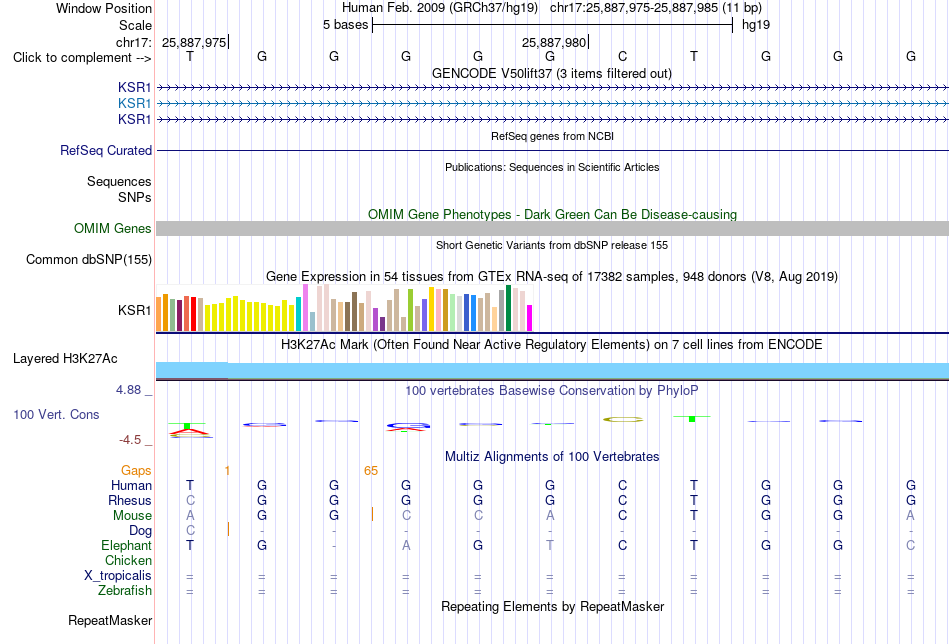
Task: Open the '100 Vert. Cons' track label
Action: (x=56, y=414)
